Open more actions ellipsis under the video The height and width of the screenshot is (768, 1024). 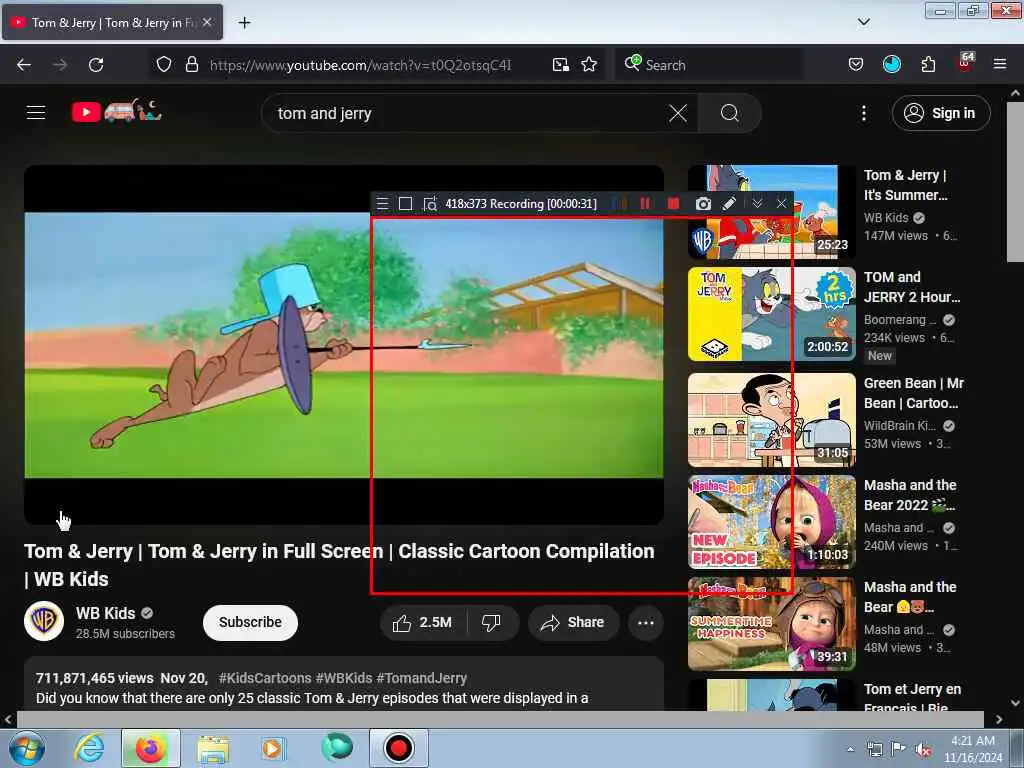(646, 622)
